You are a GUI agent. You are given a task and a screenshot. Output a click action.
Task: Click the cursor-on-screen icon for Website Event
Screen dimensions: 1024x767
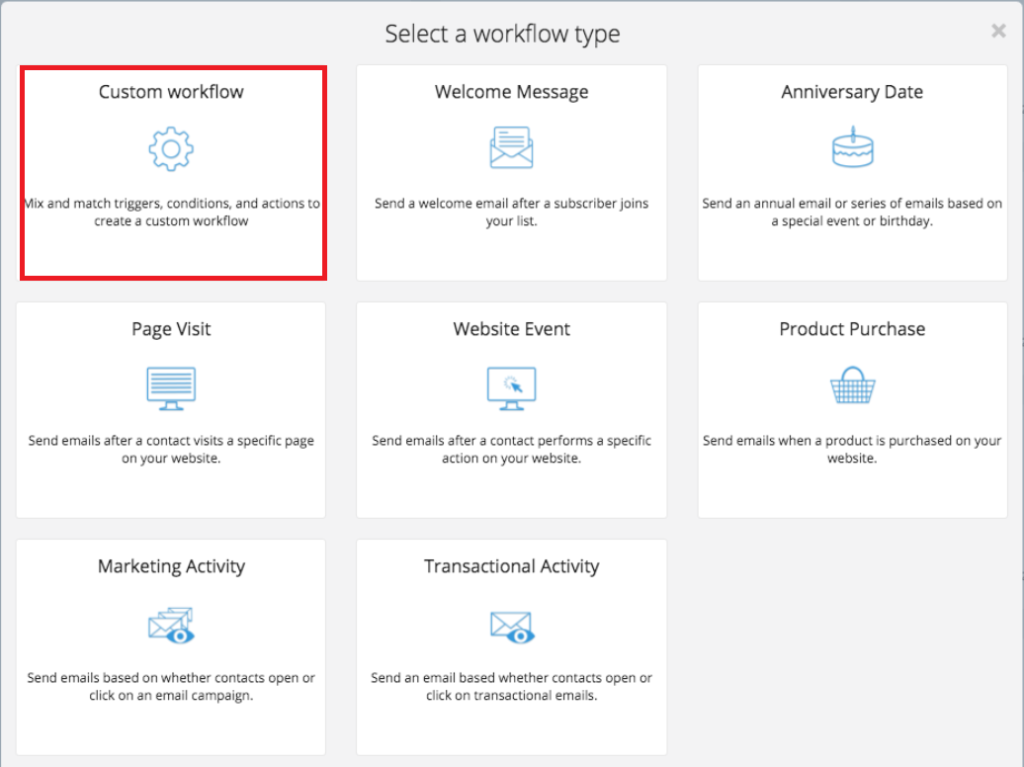[511, 388]
